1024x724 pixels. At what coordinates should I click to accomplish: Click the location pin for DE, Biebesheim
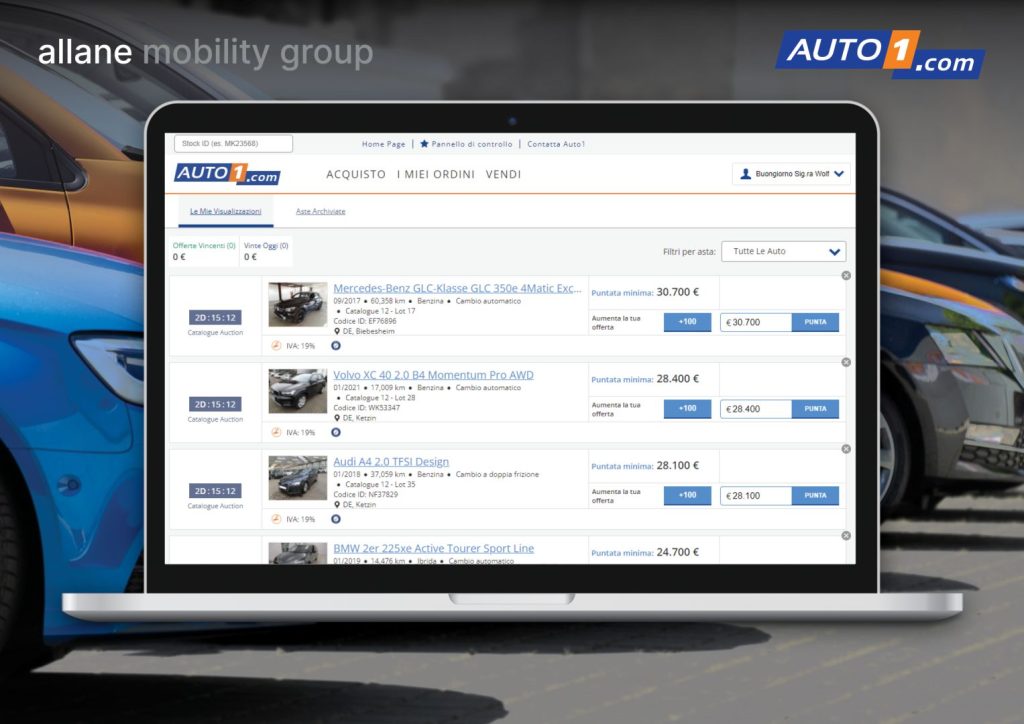point(337,331)
